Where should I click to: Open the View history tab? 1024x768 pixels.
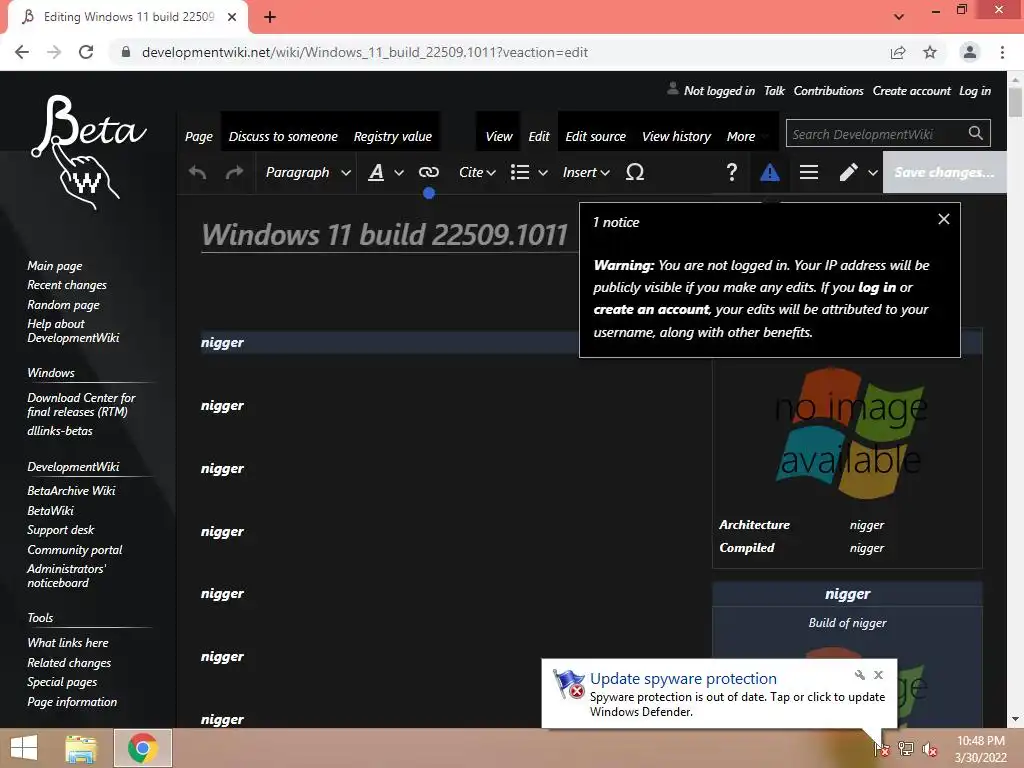pos(676,136)
